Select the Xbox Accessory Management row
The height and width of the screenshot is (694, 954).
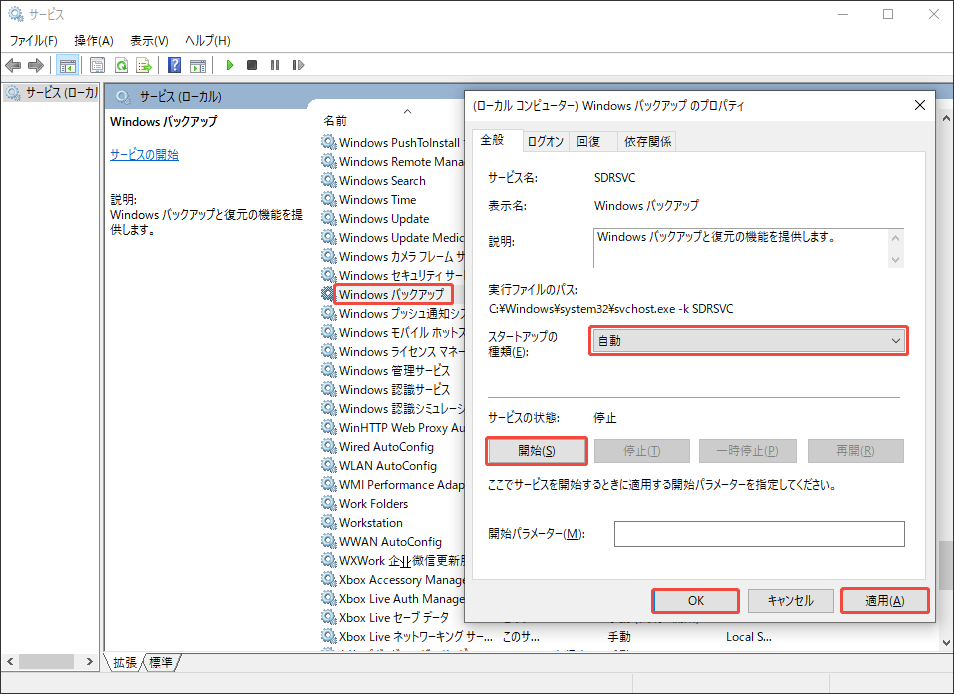pos(393,579)
